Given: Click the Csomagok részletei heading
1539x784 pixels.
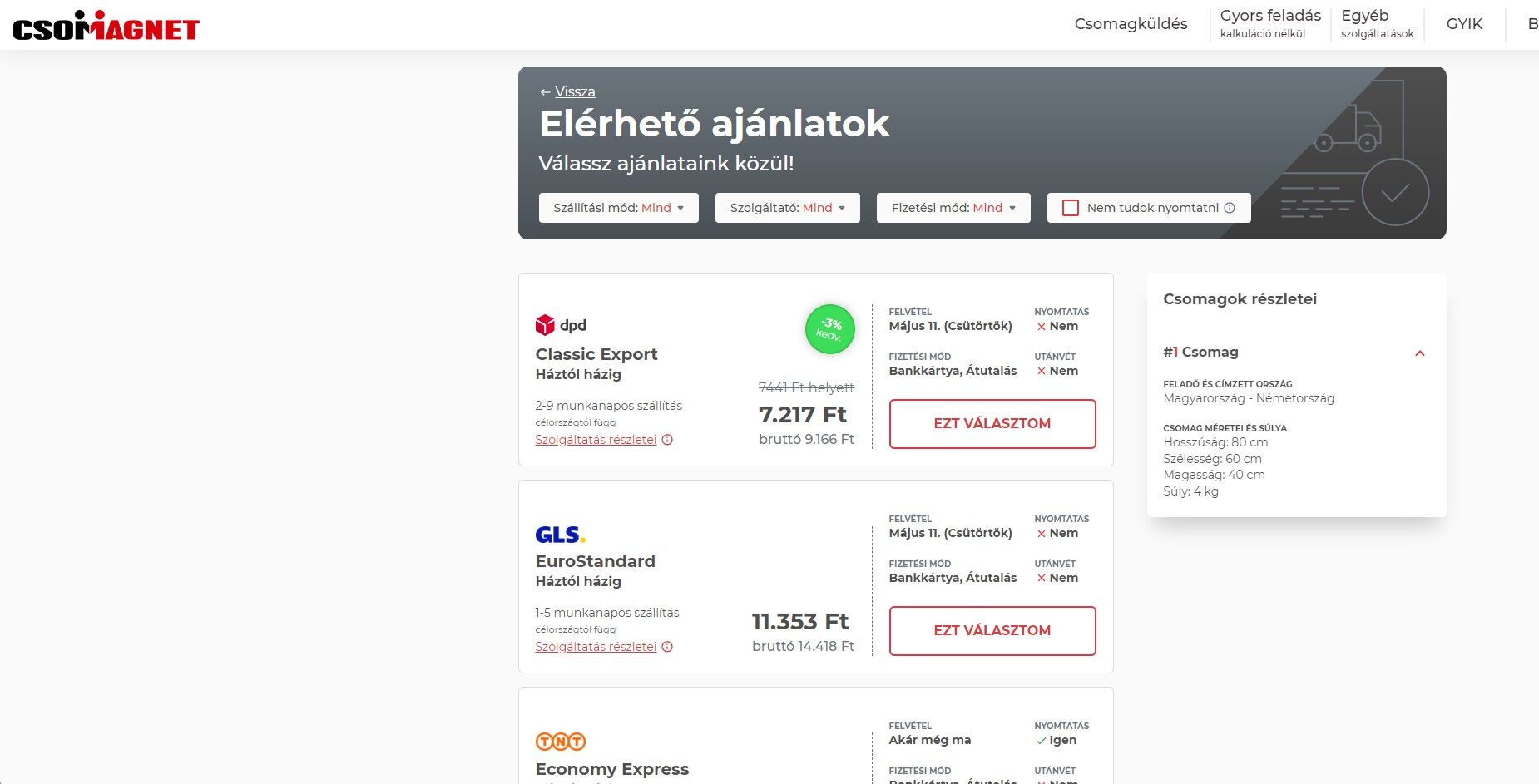Looking at the screenshot, I should (x=1240, y=299).
